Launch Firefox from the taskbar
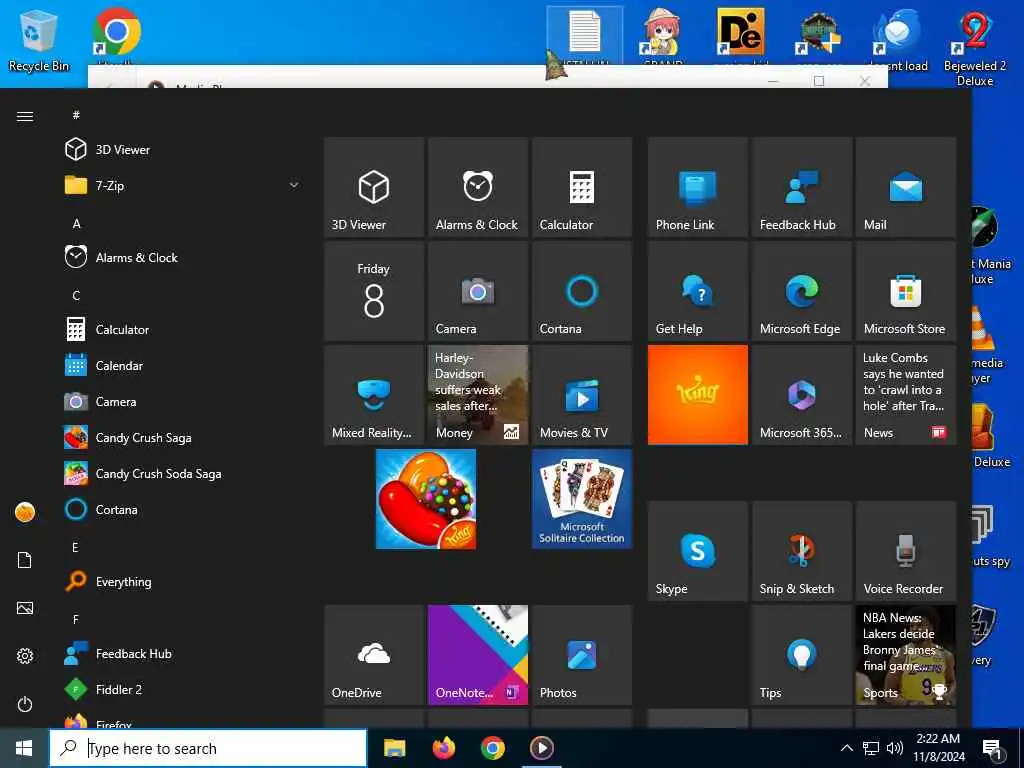1024x768 pixels. tap(443, 748)
